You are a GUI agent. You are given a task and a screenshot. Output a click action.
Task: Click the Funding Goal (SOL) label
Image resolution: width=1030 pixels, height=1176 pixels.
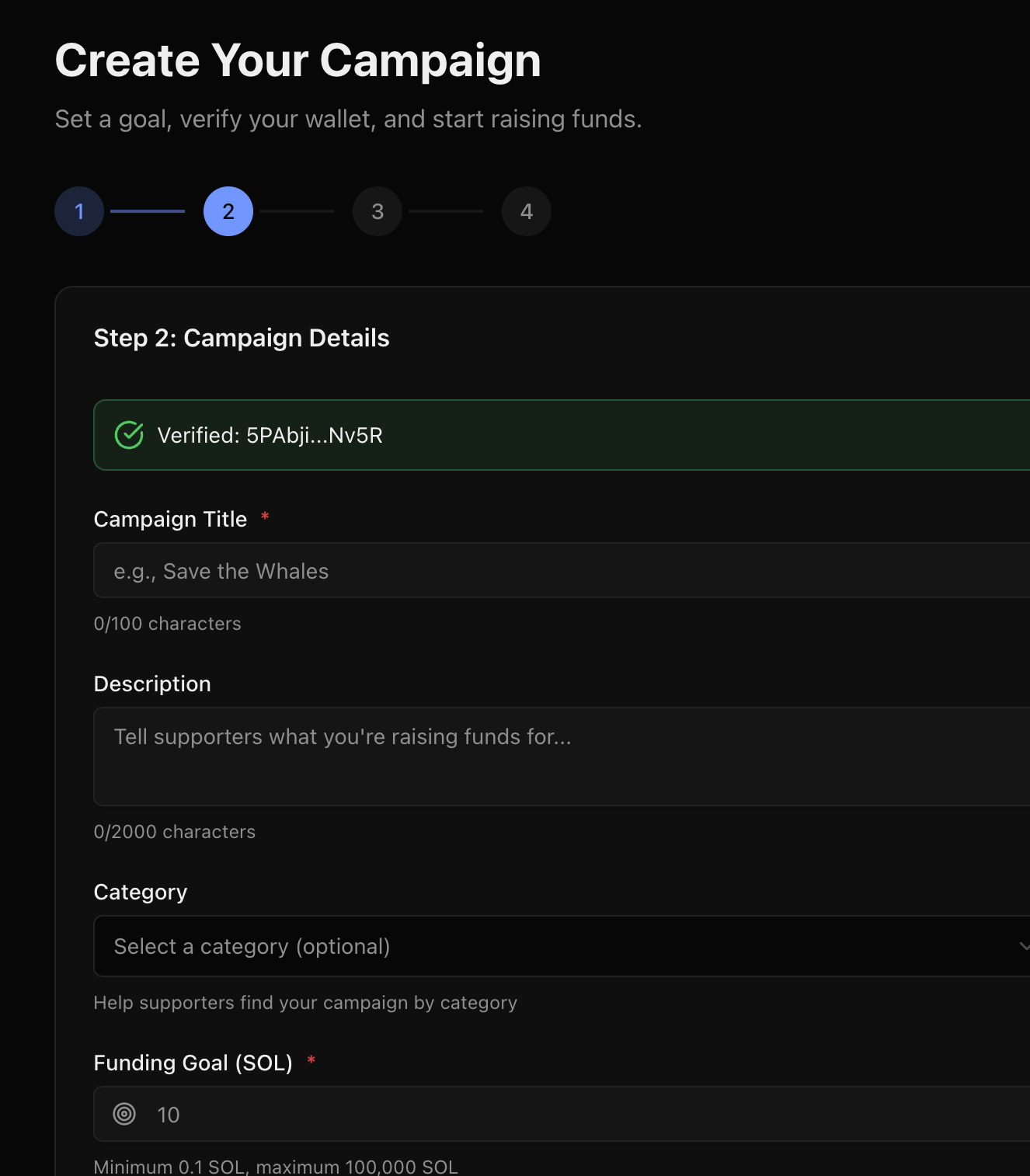pyautogui.click(x=193, y=1063)
